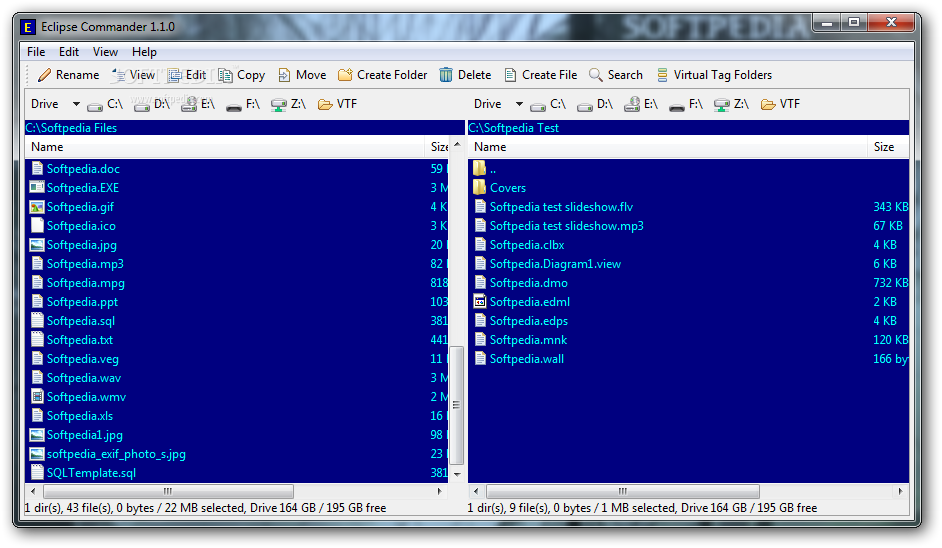Image resolution: width=942 pixels, height=548 pixels.
Task: Click the Search magnifier icon
Action: pyautogui.click(x=595, y=75)
